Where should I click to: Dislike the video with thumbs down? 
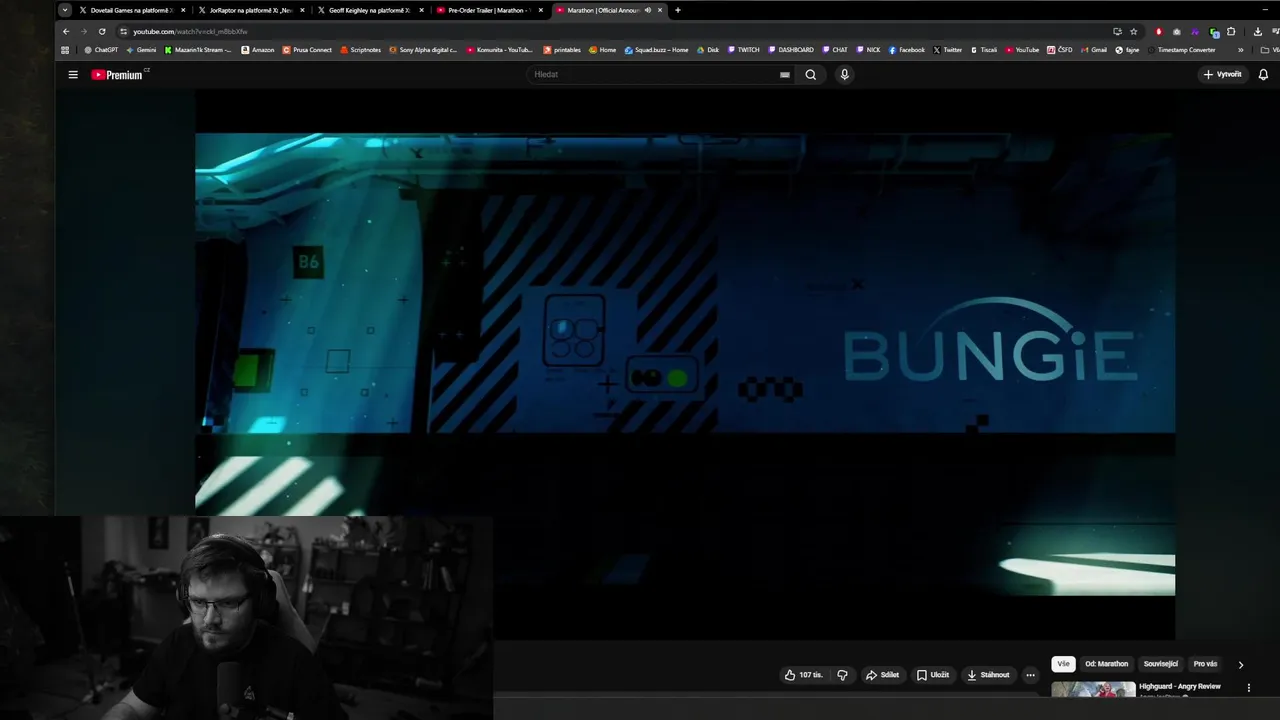pos(842,675)
